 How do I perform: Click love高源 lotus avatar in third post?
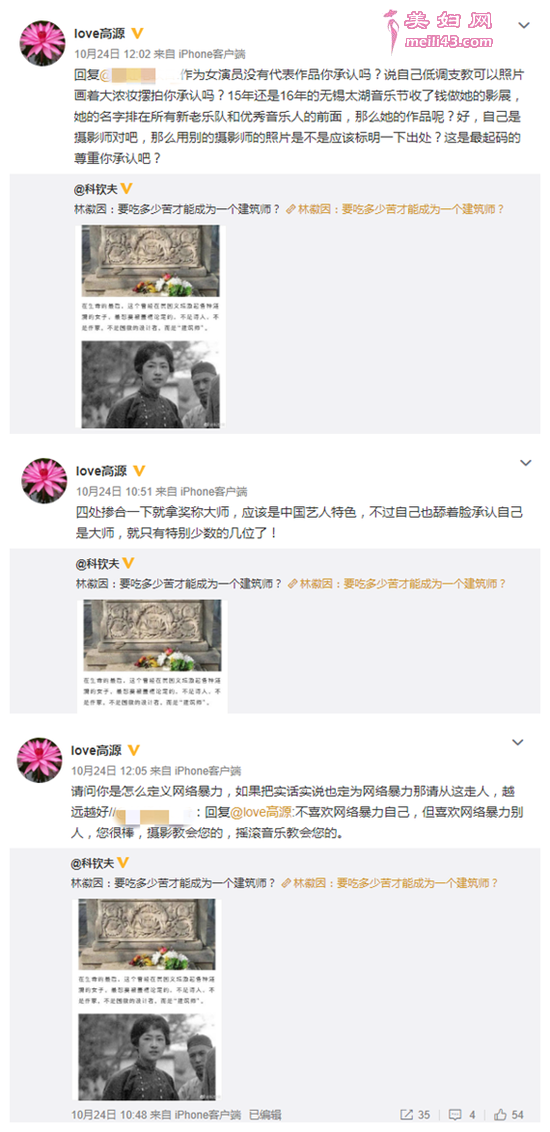pyautogui.click(x=39, y=760)
